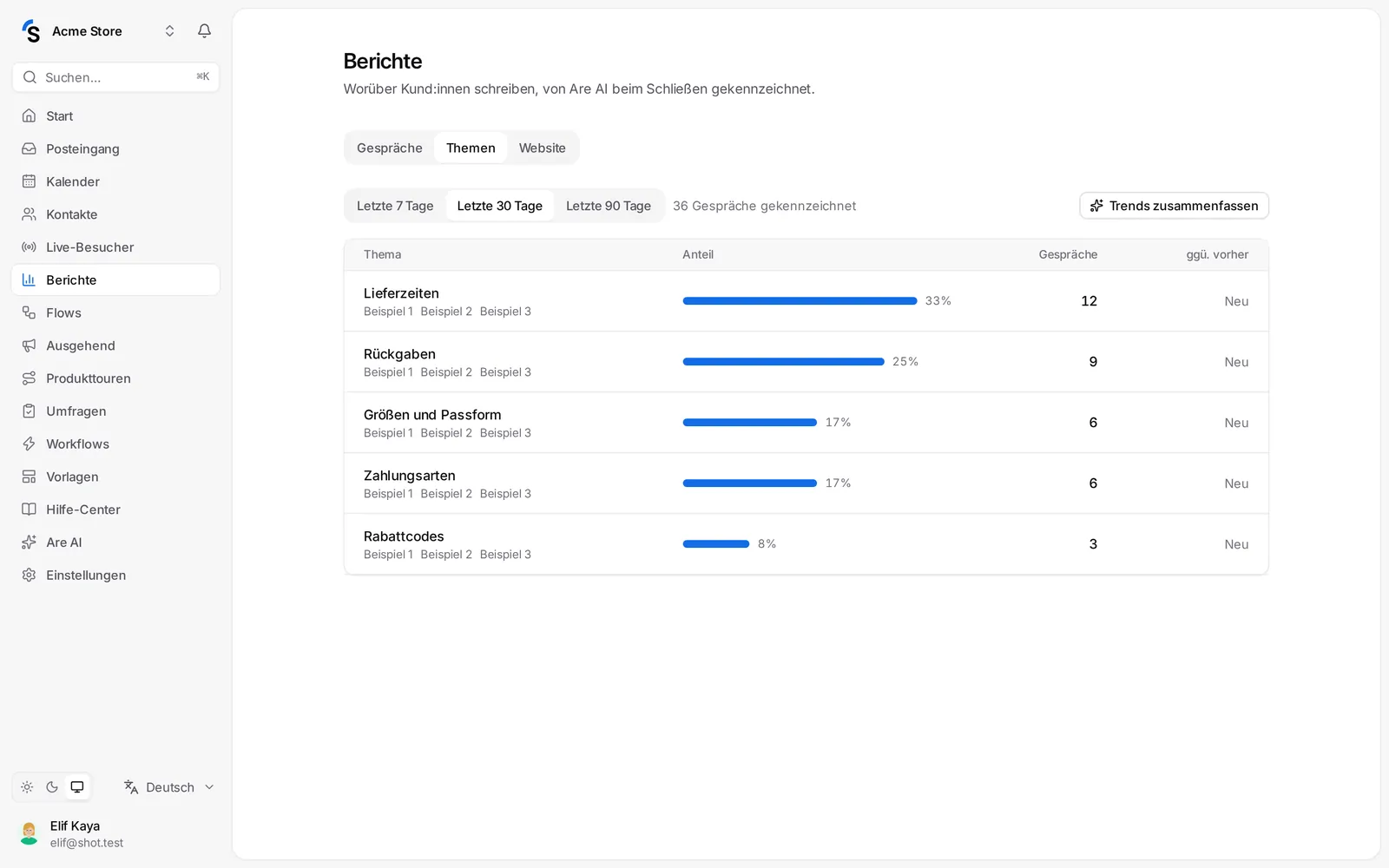
Task: Select system theme monitor toggle
Action: coord(77,787)
